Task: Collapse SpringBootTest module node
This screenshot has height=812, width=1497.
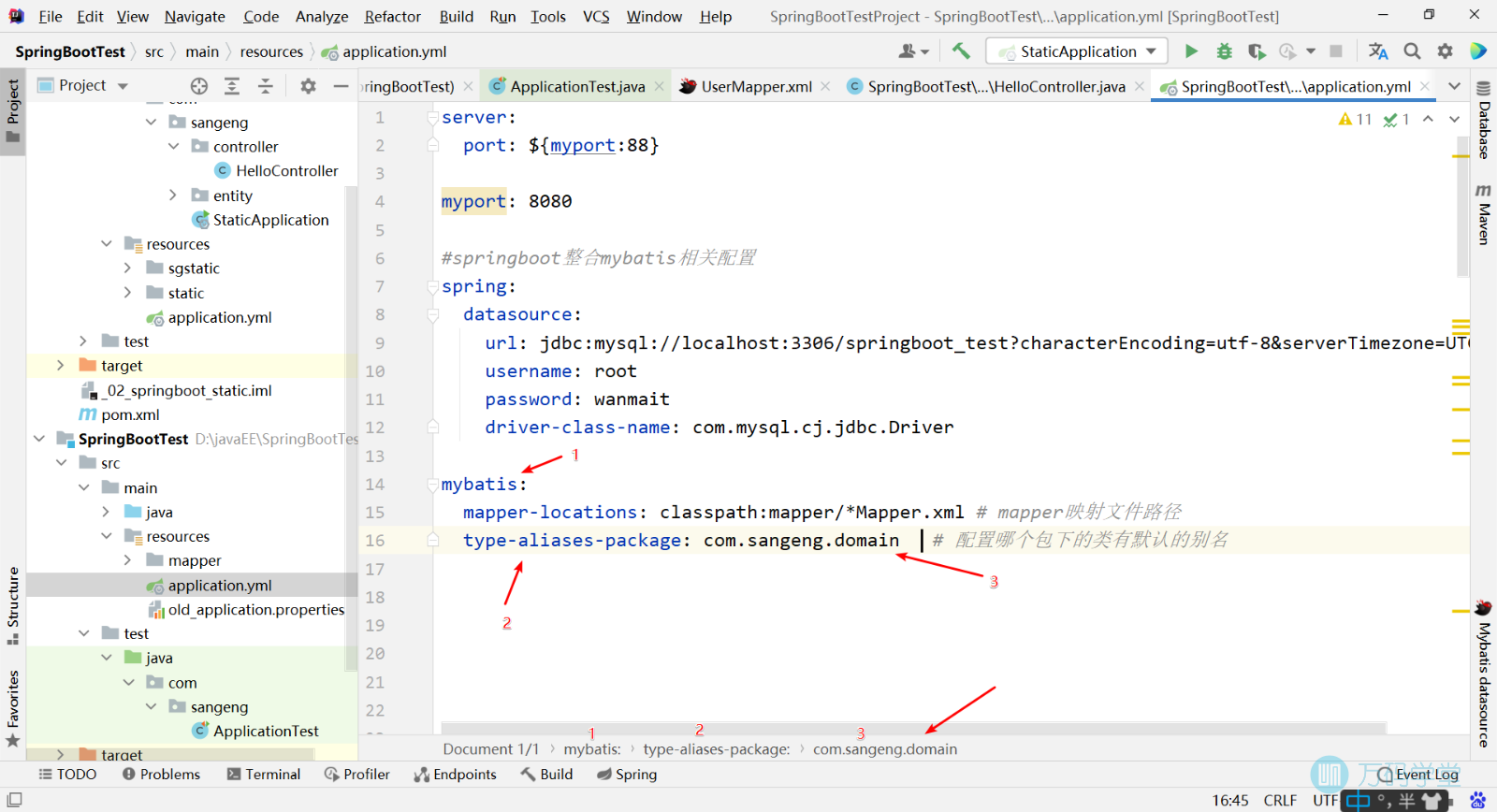Action: pyautogui.click(x=39, y=438)
